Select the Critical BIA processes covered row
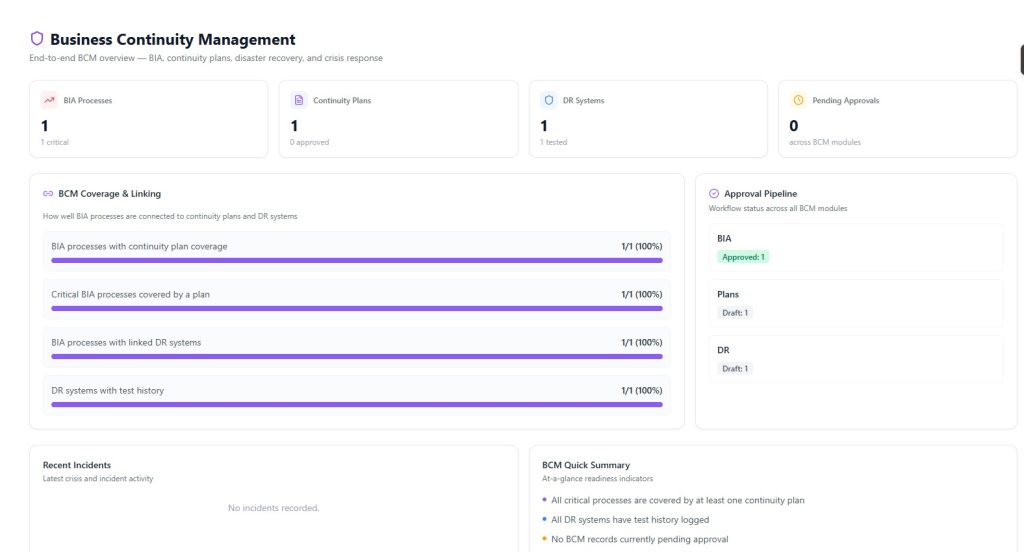1024x552 pixels. (x=357, y=299)
